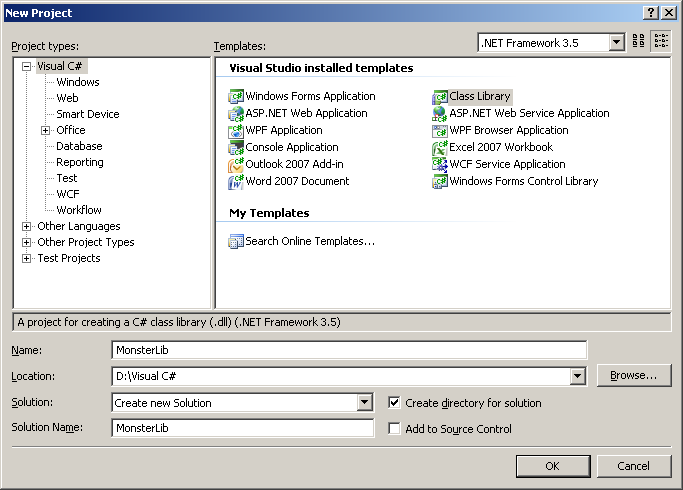Select the Windows Forms Application template icon
The image size is (683, 490).
(236, 96)
